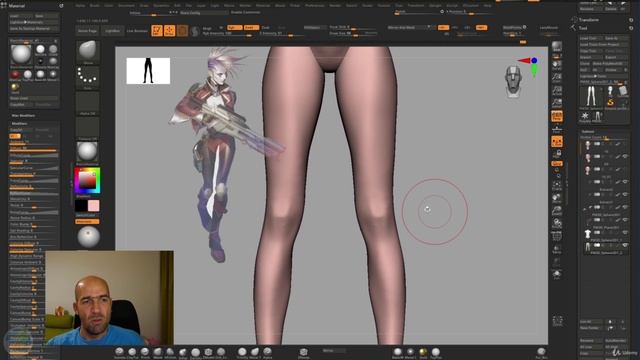Pick a hue in the color picker square
This screenshot has height=360, width=640.
tap(87, 180)
